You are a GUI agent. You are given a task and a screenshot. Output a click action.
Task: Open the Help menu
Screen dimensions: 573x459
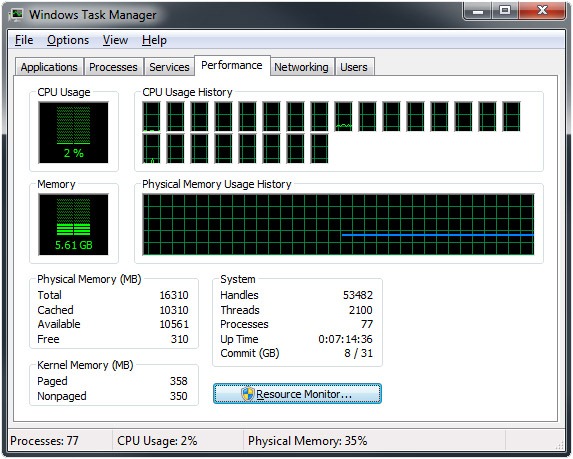click(154, 40)
